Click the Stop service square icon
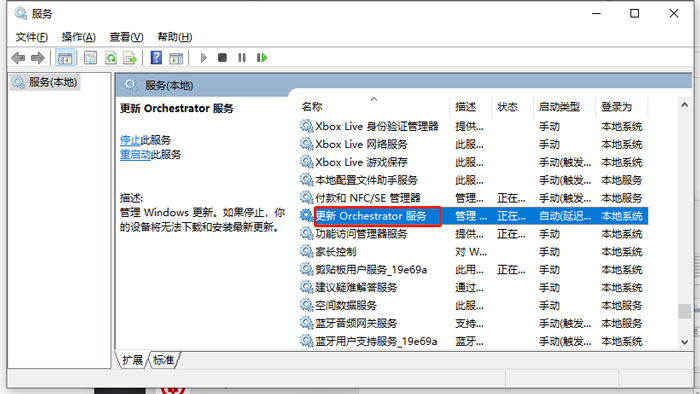Image resolution: width=700 pixels, height=394 pixels. [222, 58]
